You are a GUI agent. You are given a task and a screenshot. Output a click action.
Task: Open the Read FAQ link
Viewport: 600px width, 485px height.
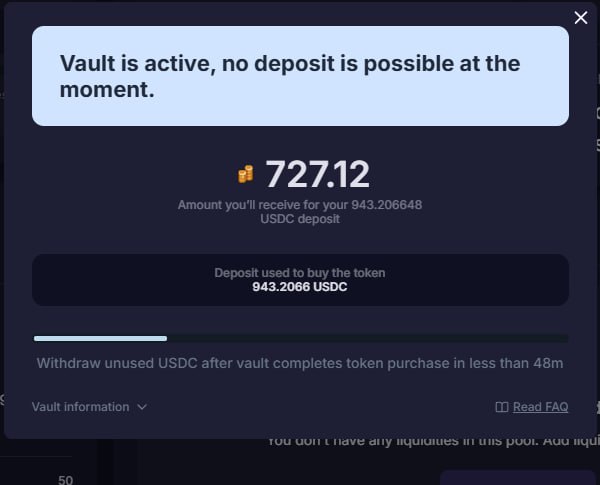[x=540, y=407]
